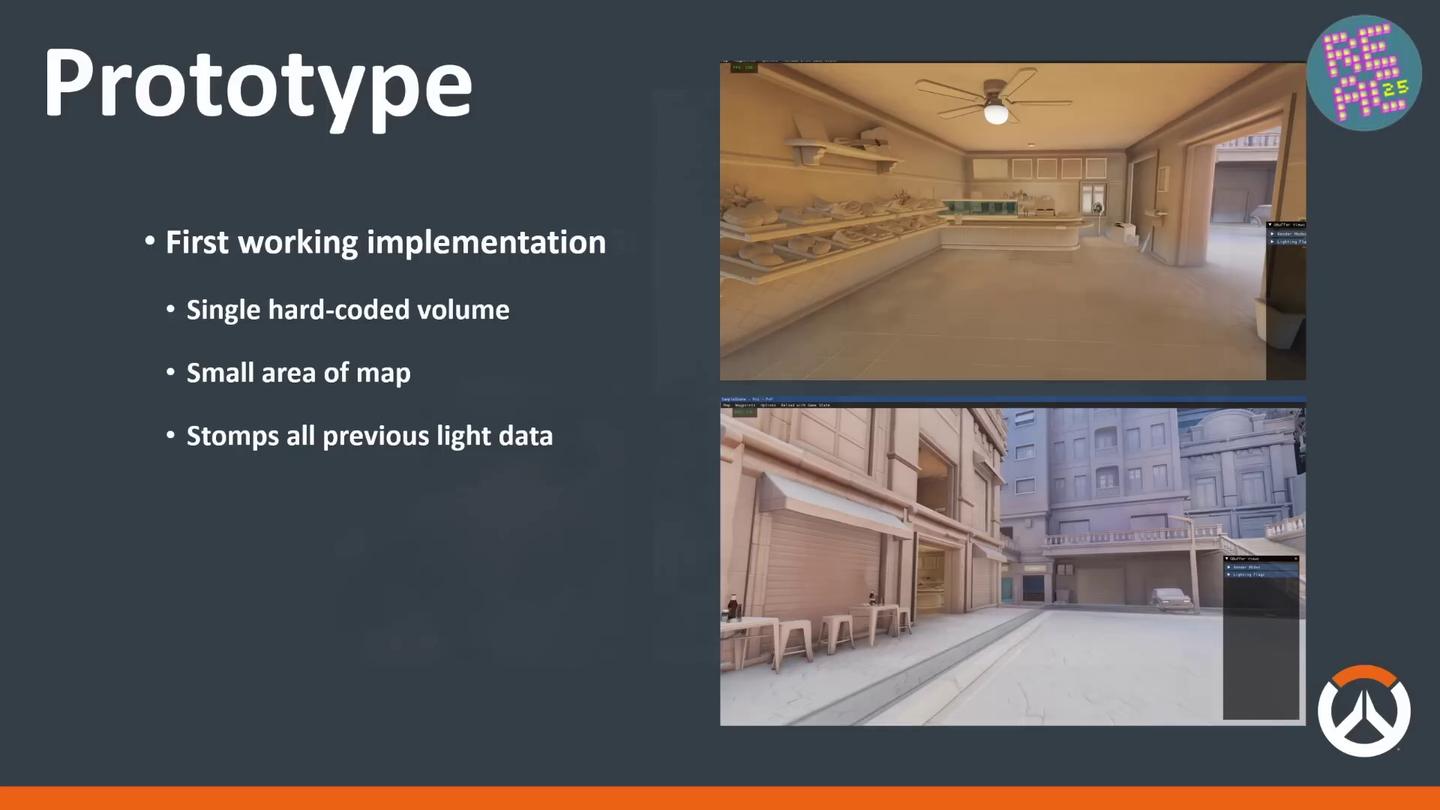Expand Lighting Flags in the upper screenshot's panel
This screenshot has width=1440, height=810.
click(1287, 242)
